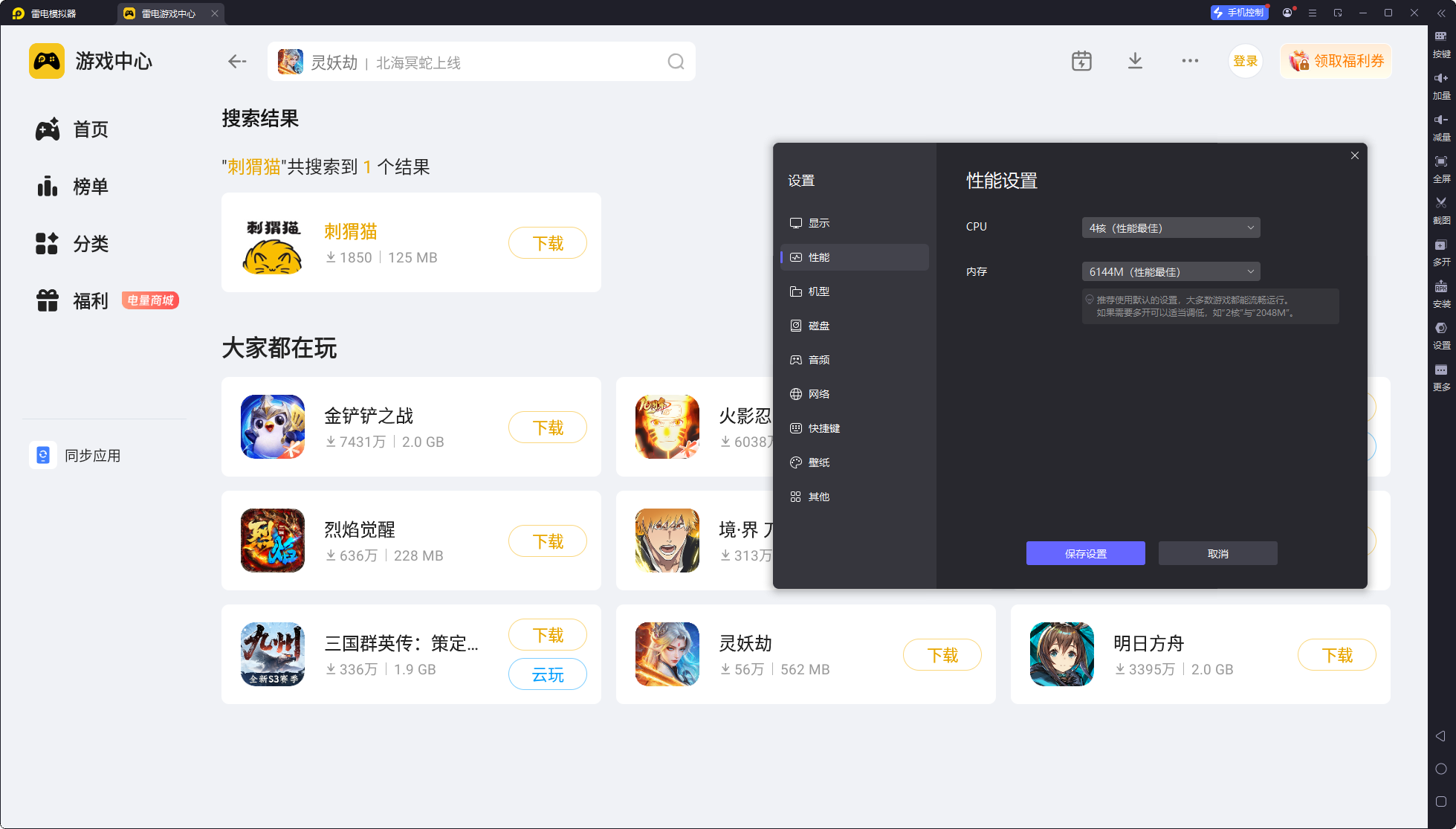Expand the 内存 memory dropdown

[x=1171, y=272]
